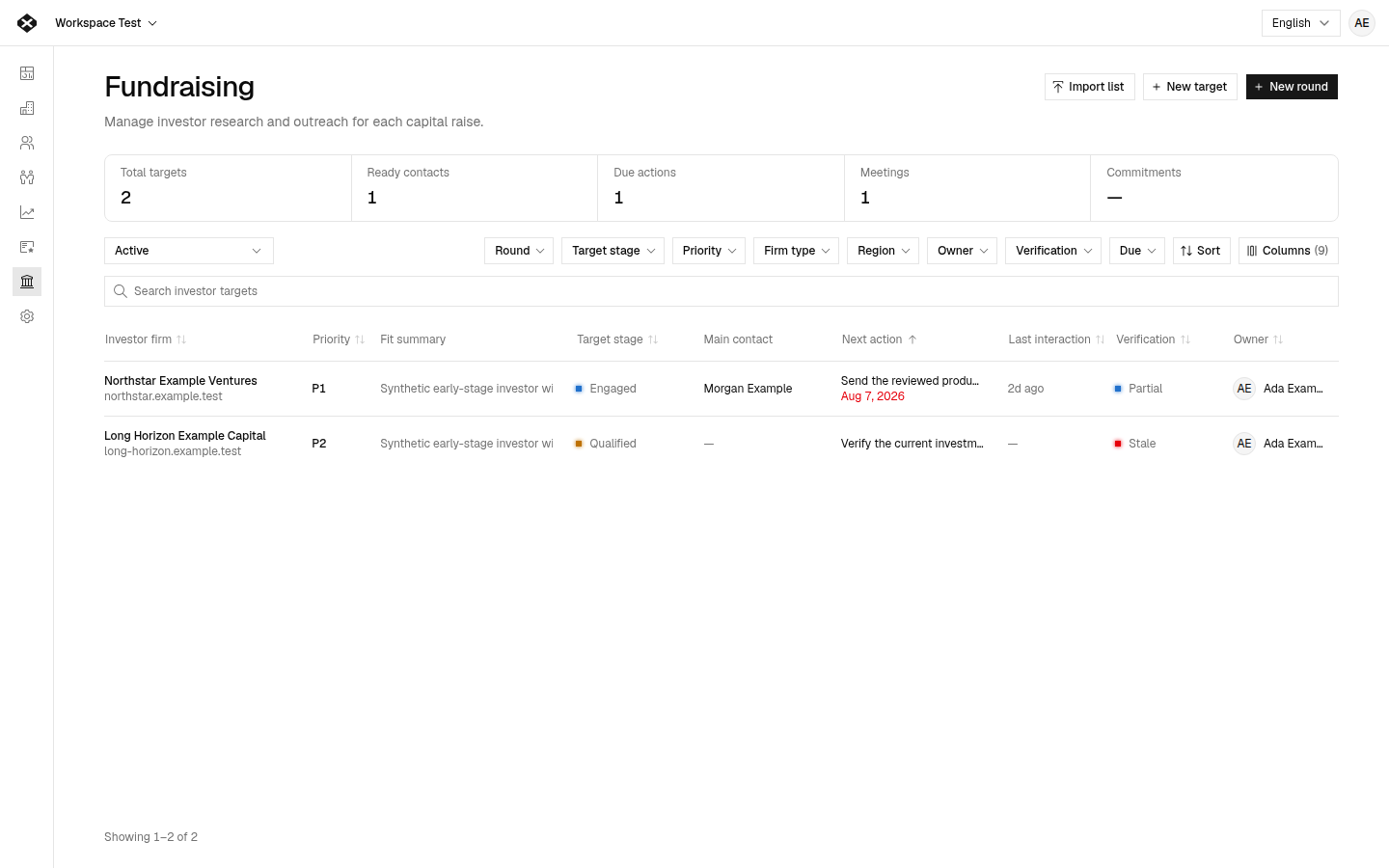
Task: Open the Target stage filter dropdown
Action: 613,251
